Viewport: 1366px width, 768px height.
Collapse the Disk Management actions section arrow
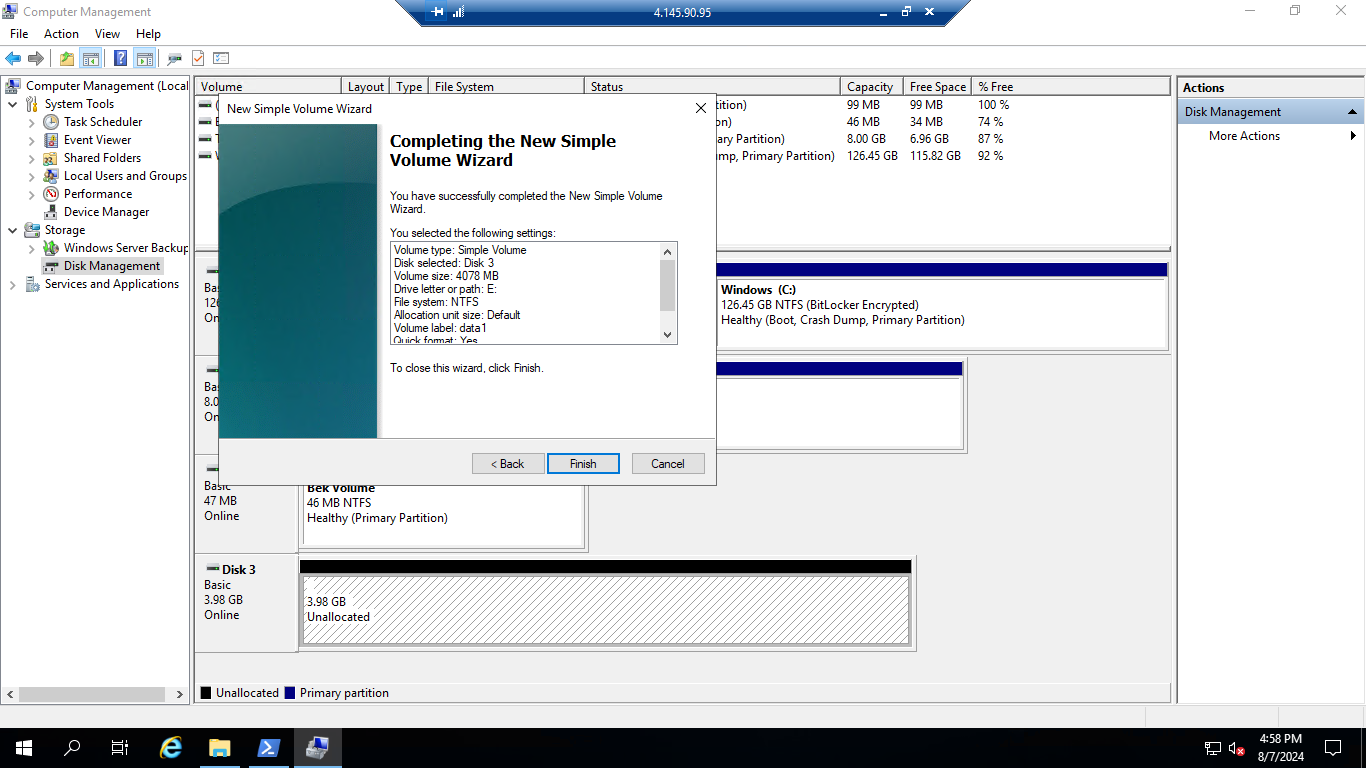coord(1352,112)
